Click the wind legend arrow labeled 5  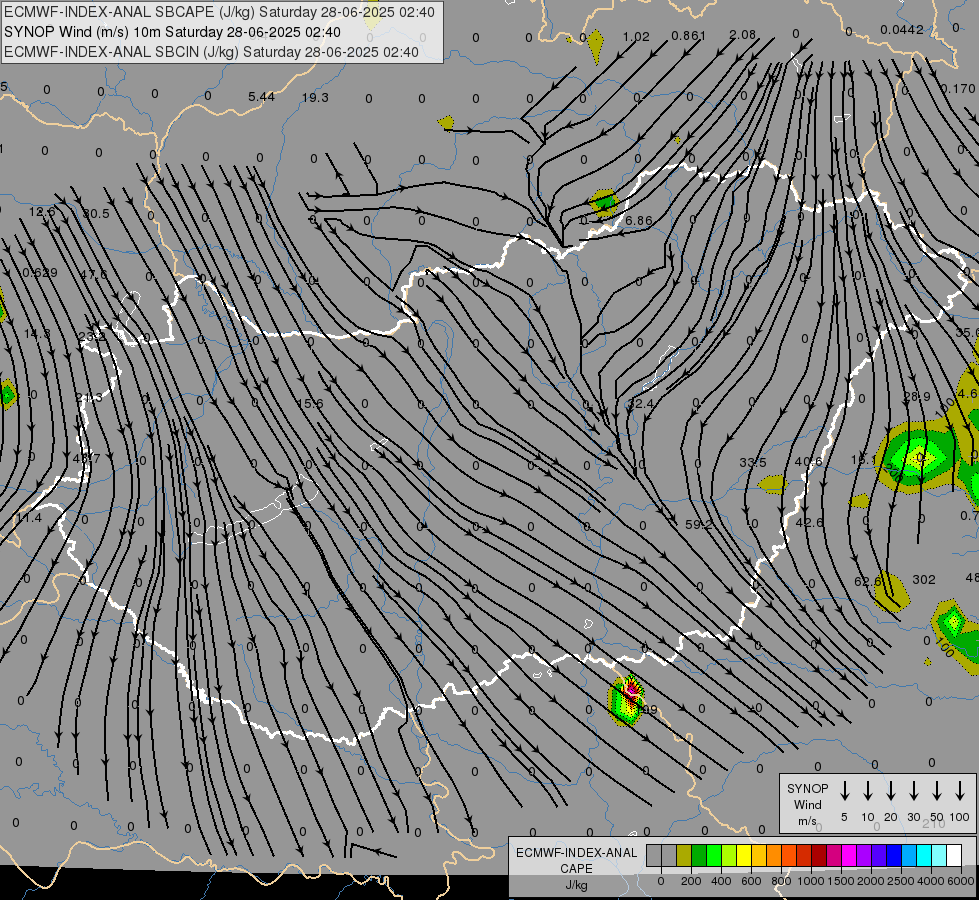845,791
